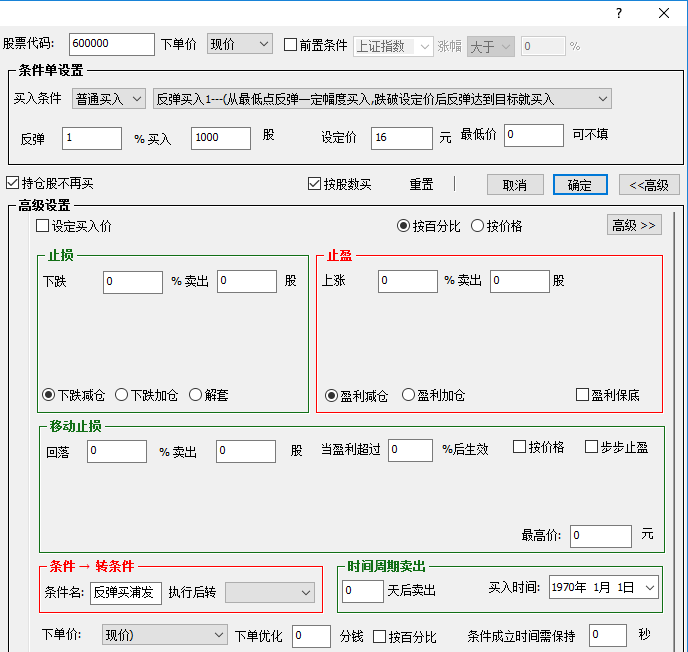688x652 pixels.
Task: Uncheck the 按股数买 checkbox
Action: [315, 184]
